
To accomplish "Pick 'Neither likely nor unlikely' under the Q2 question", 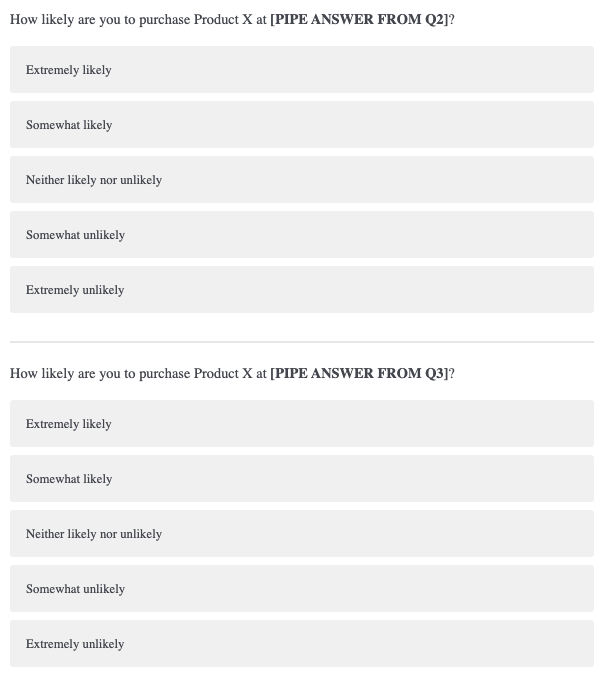I will pos(301,180).
